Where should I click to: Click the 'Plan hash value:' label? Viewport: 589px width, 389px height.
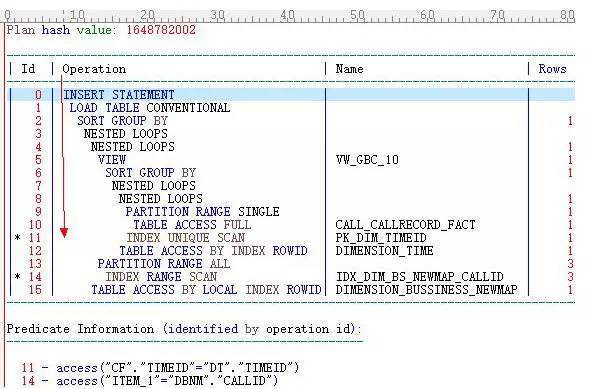(x=61, y=30)
